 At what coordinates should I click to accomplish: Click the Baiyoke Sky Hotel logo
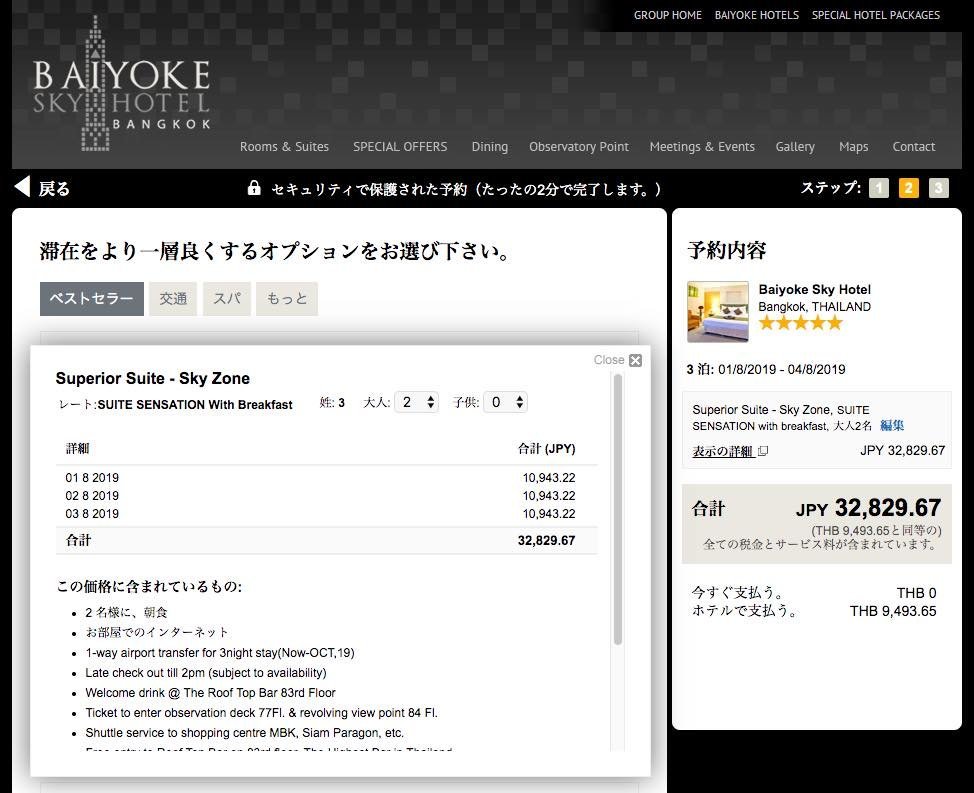[x=121, y=84]
